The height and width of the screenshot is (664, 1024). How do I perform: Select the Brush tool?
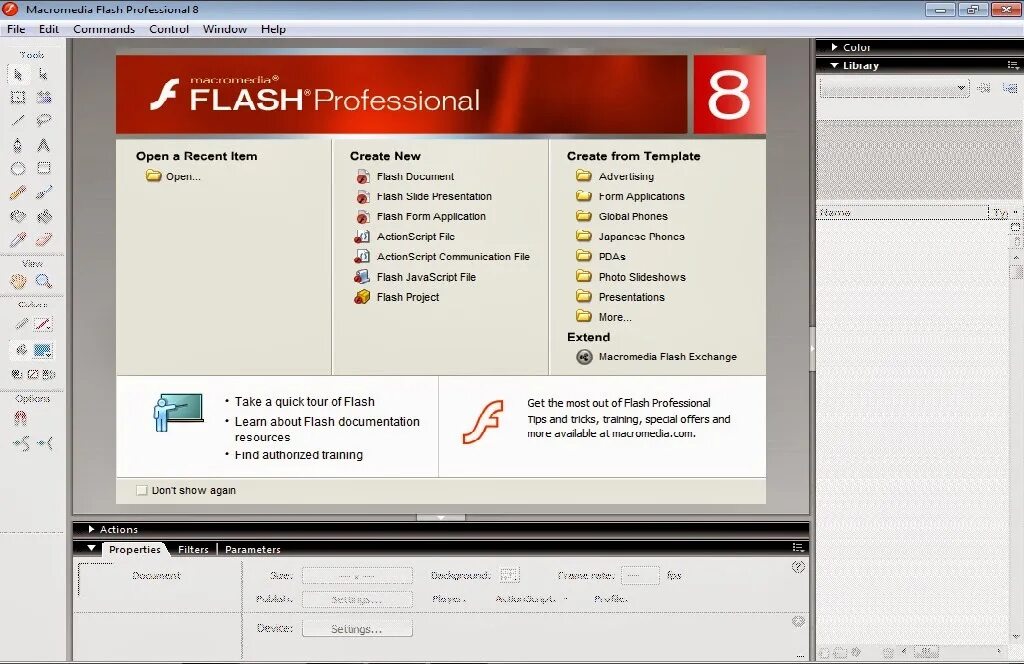point(44,192)
